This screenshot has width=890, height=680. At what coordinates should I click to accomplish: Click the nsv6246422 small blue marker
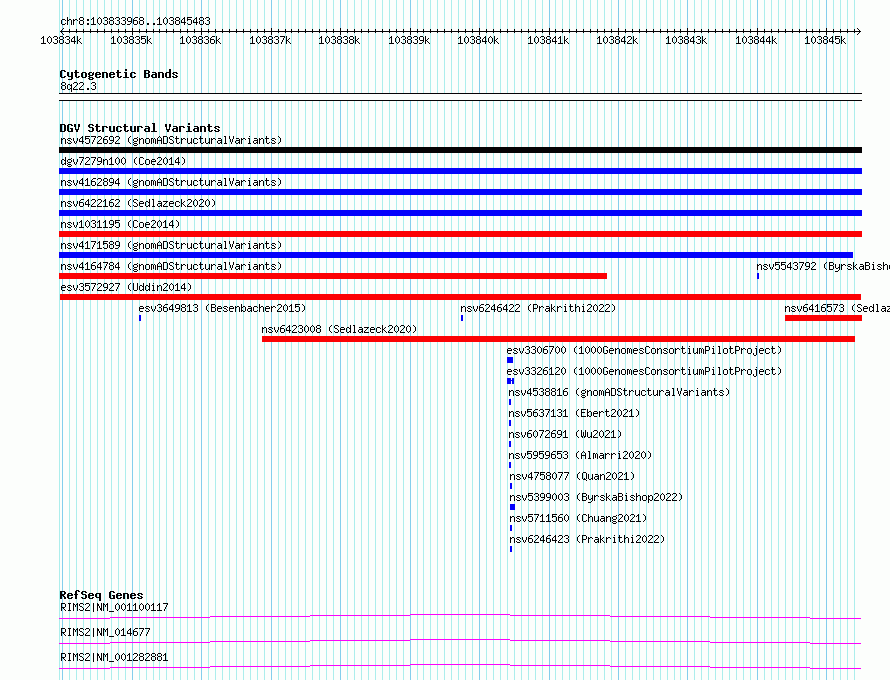coord(462,318)
